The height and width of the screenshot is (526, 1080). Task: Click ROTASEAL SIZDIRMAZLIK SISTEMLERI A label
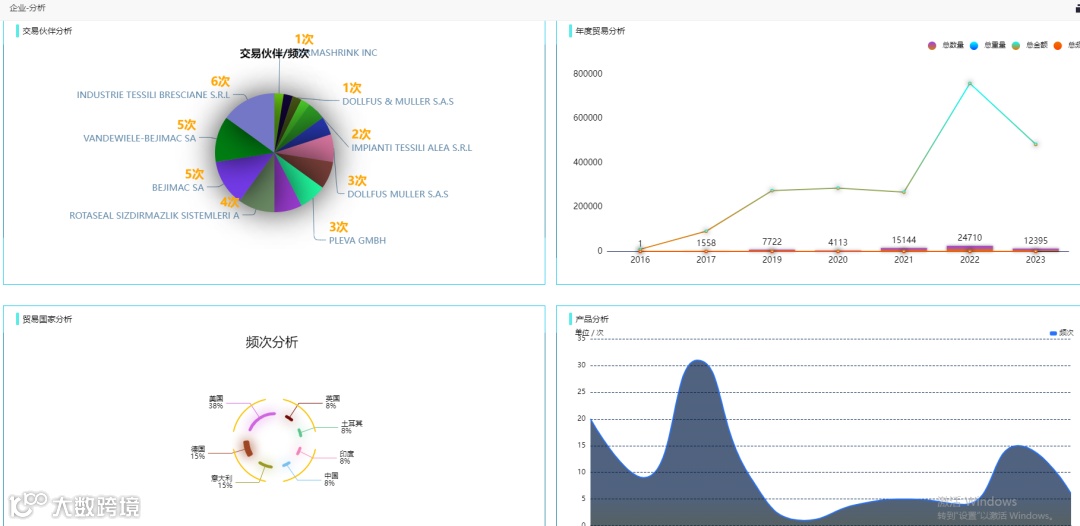154,215
